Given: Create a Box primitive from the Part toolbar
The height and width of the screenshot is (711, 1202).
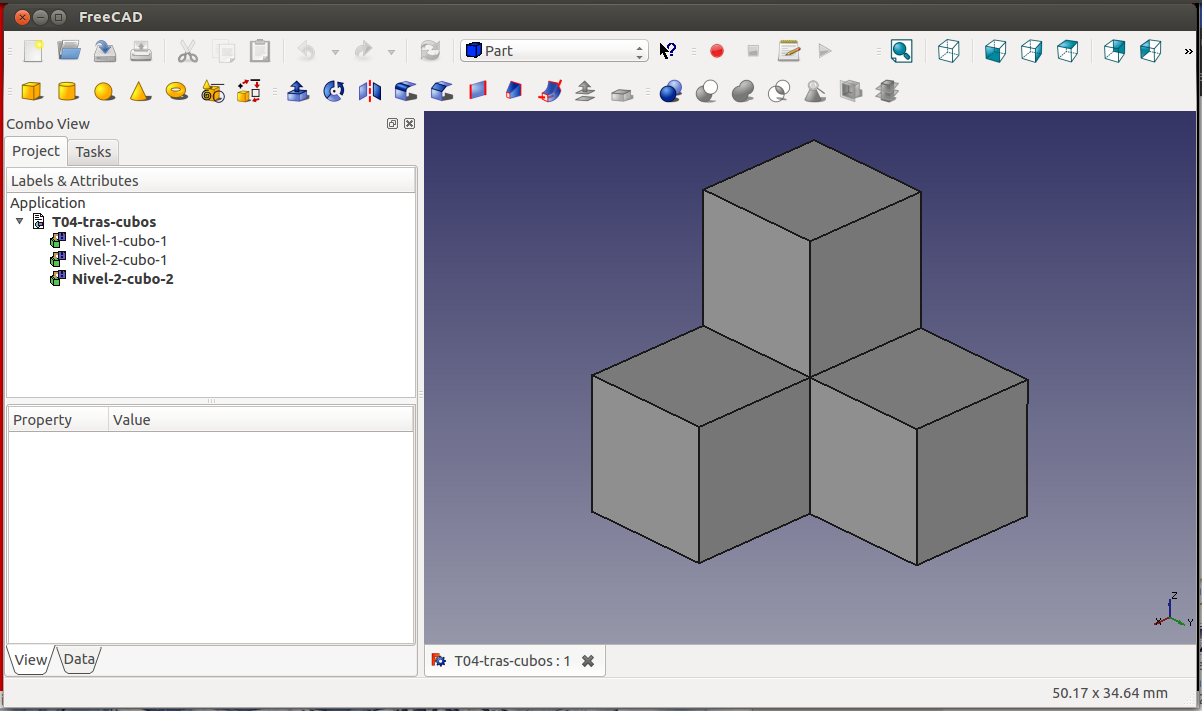Looking at the screenshot, I should (x=32, y=92).
